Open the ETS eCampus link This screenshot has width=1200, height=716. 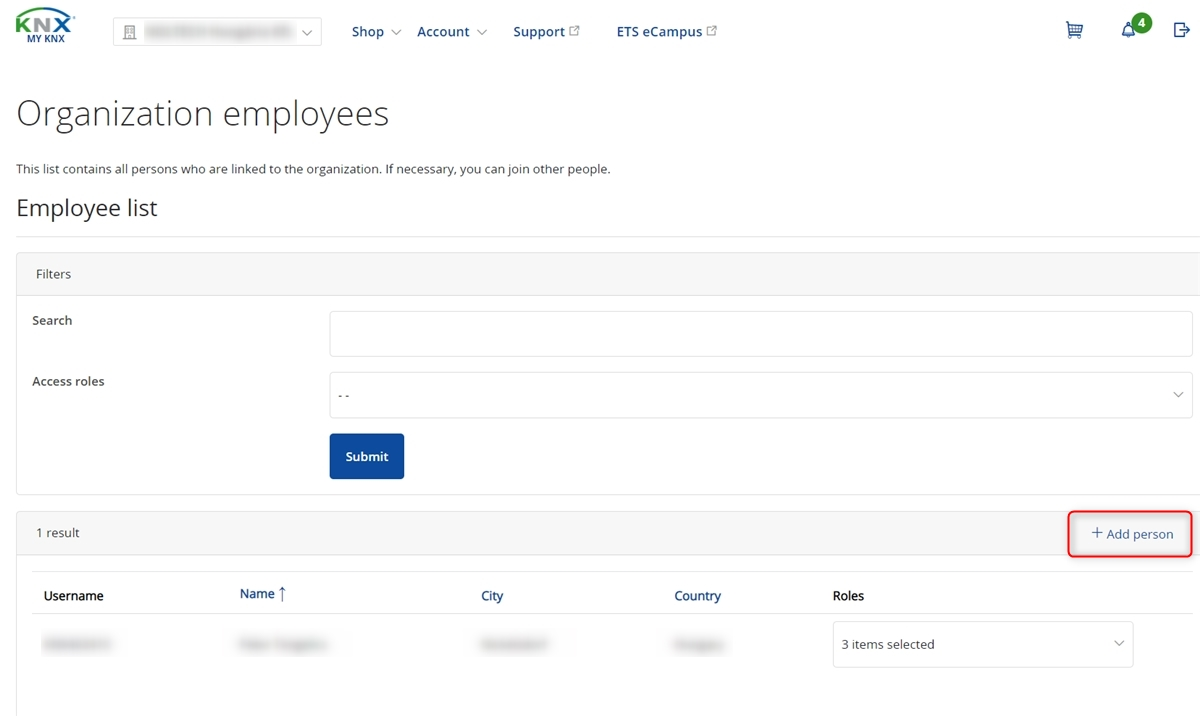[659, 32]
